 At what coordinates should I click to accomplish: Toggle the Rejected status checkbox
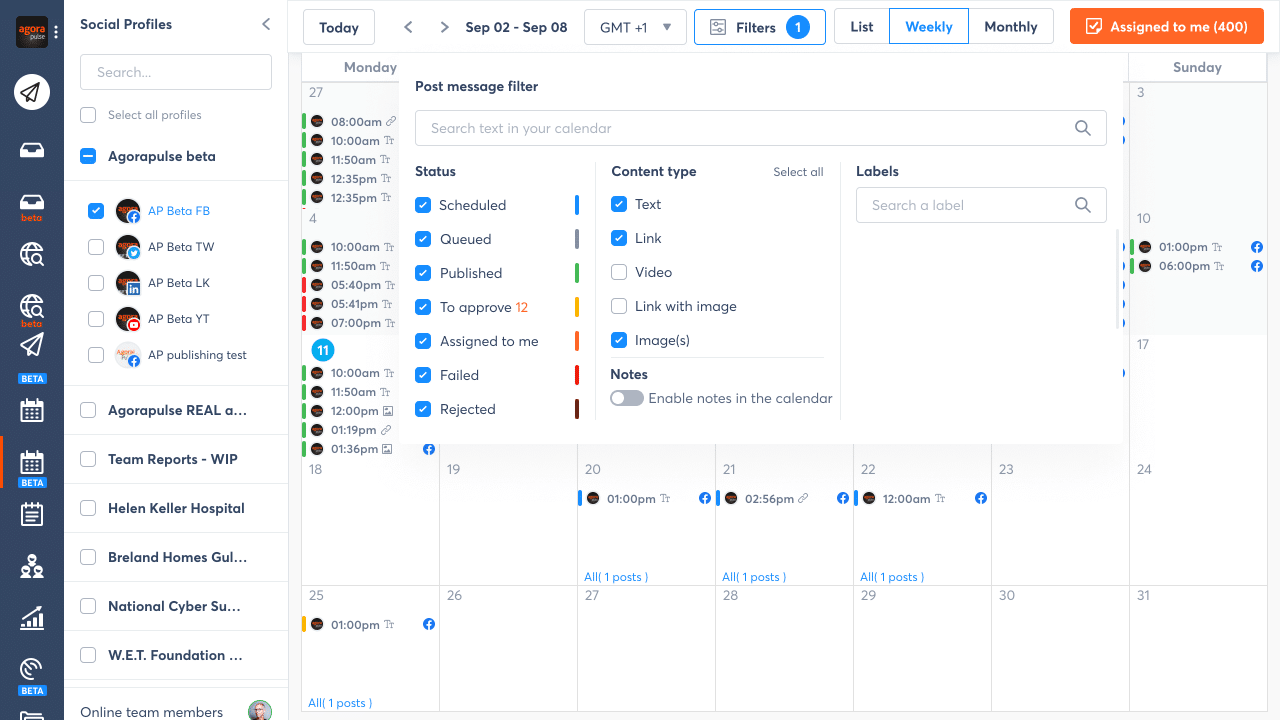(423, 409)
